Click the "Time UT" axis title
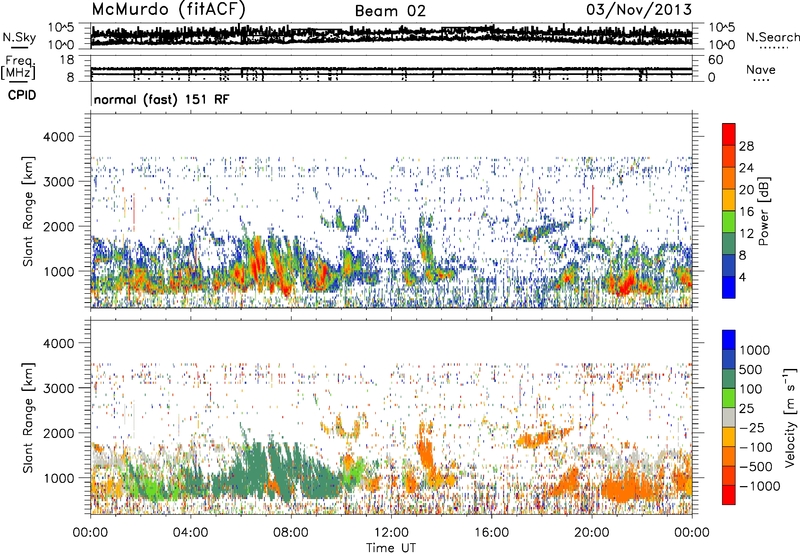The width and height of the screenshot is (800, 554). click(391, 547)
